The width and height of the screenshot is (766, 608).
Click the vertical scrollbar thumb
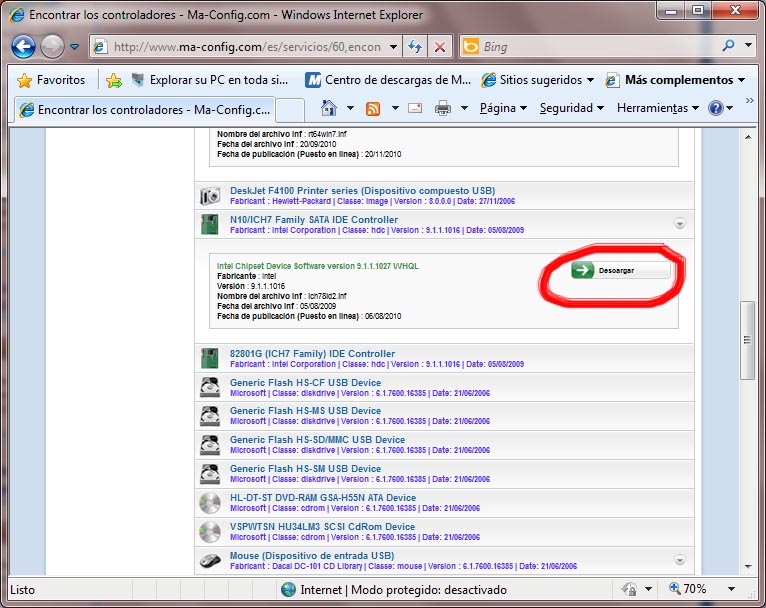[747, 340]
